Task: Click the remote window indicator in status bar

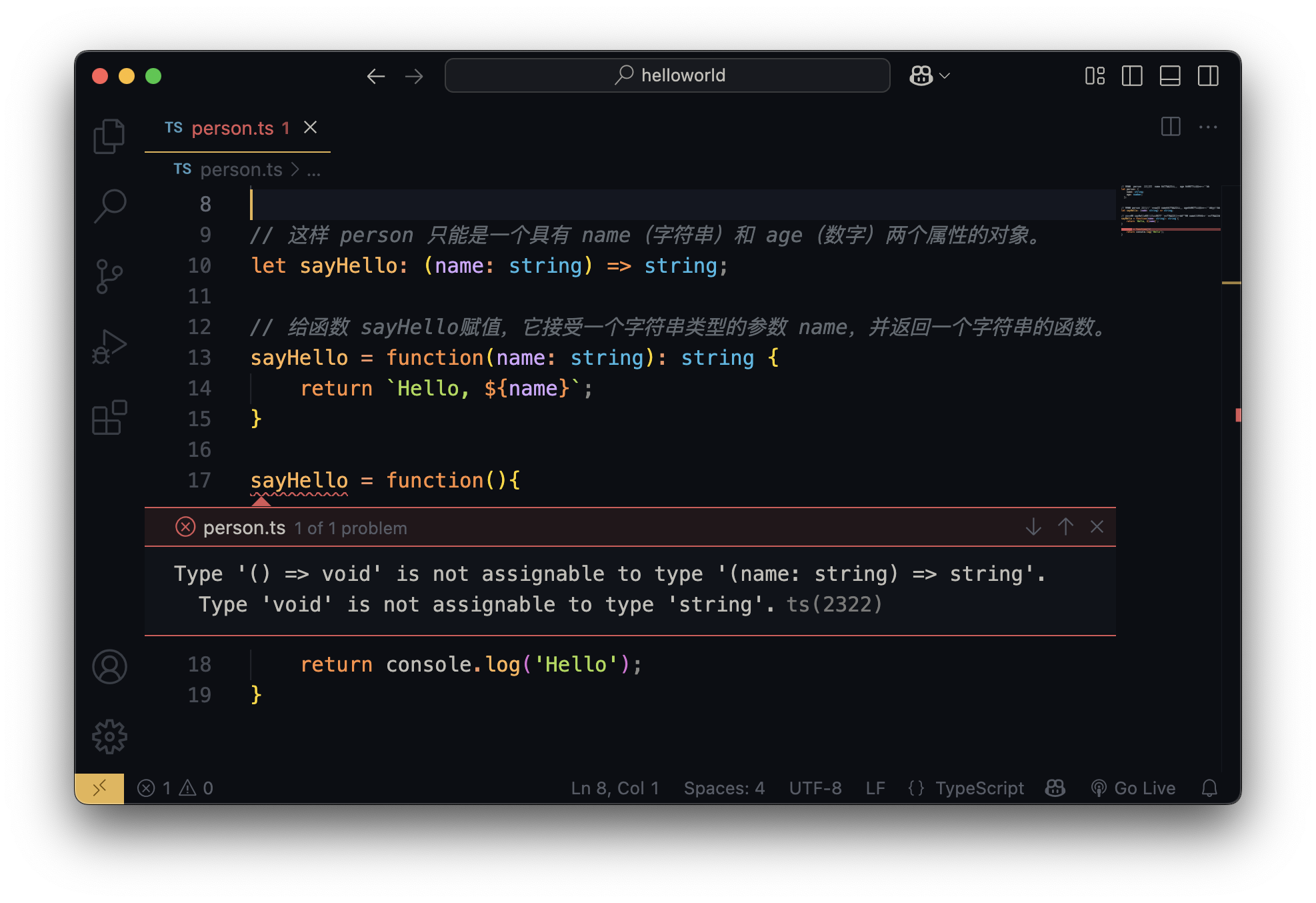Action: tap(99, 788)
